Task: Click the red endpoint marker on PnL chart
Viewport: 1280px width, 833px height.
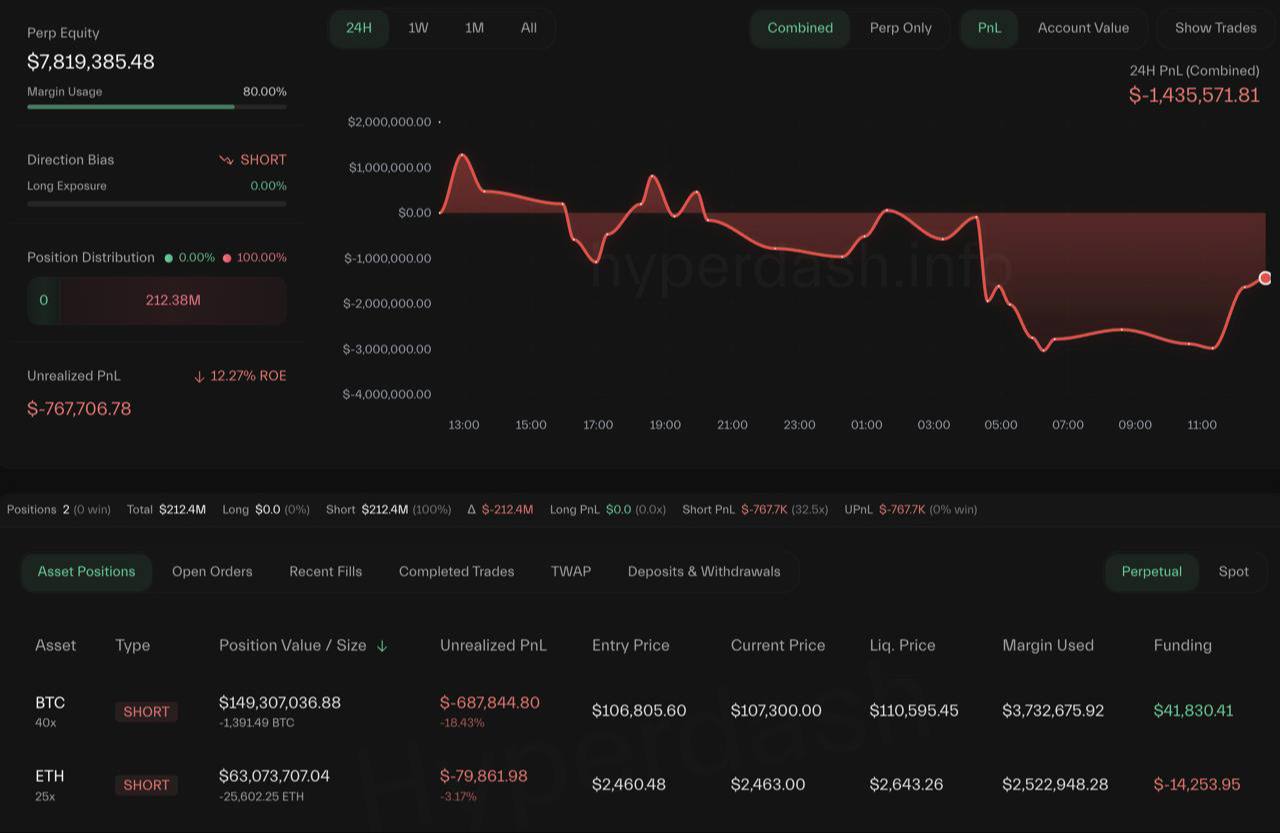Action: [x=1265, y=278]
